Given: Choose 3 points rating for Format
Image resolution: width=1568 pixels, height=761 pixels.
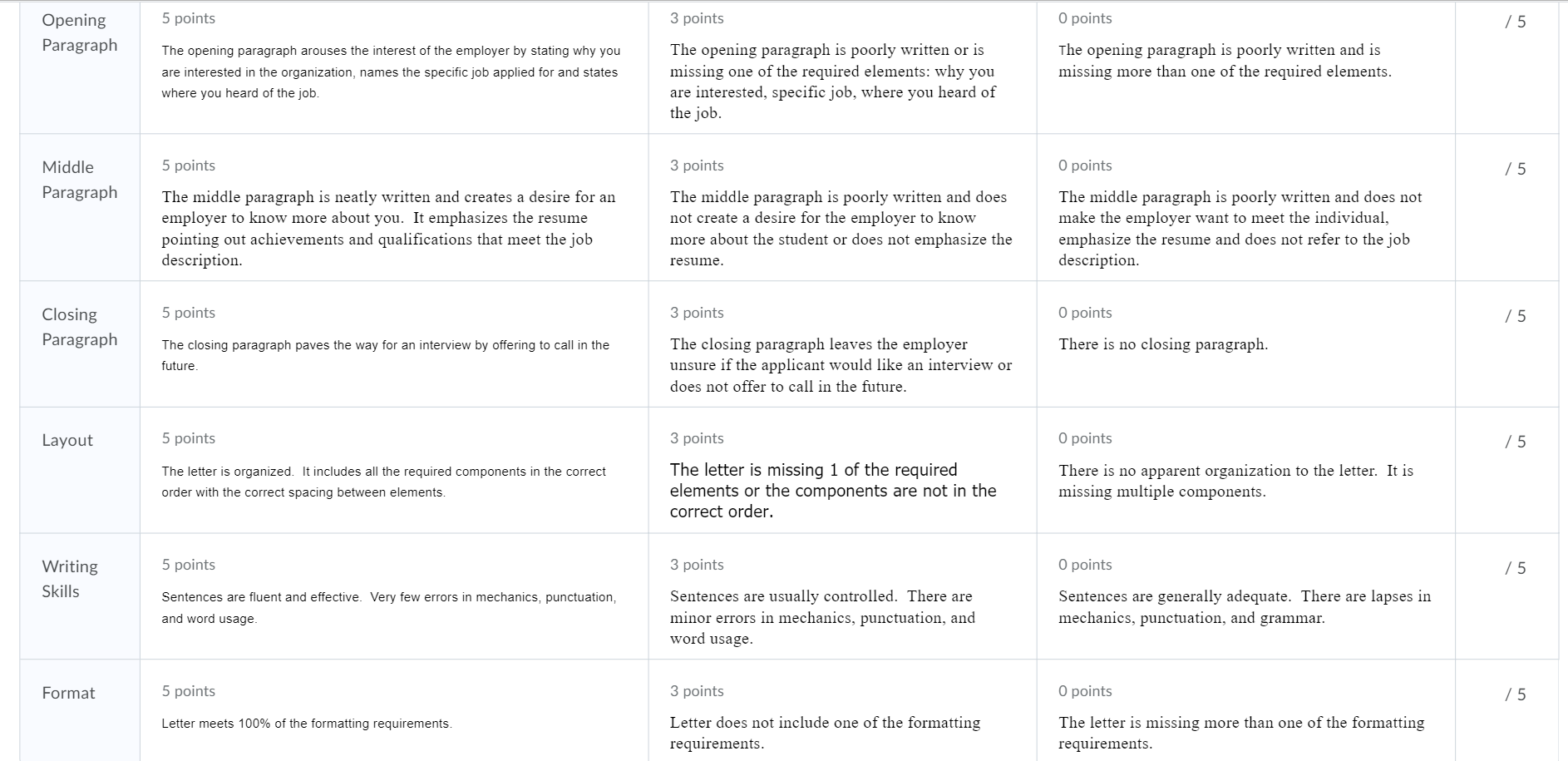Looking at the screenshot, I should [x=842, y=710].
